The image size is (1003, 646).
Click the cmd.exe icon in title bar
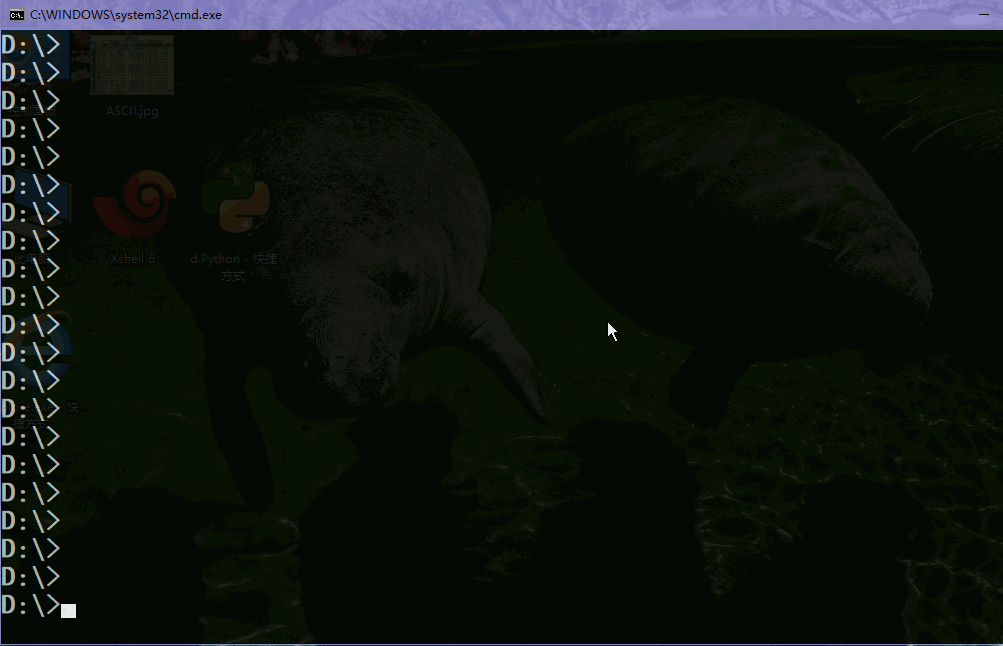(x=17, y=15)
